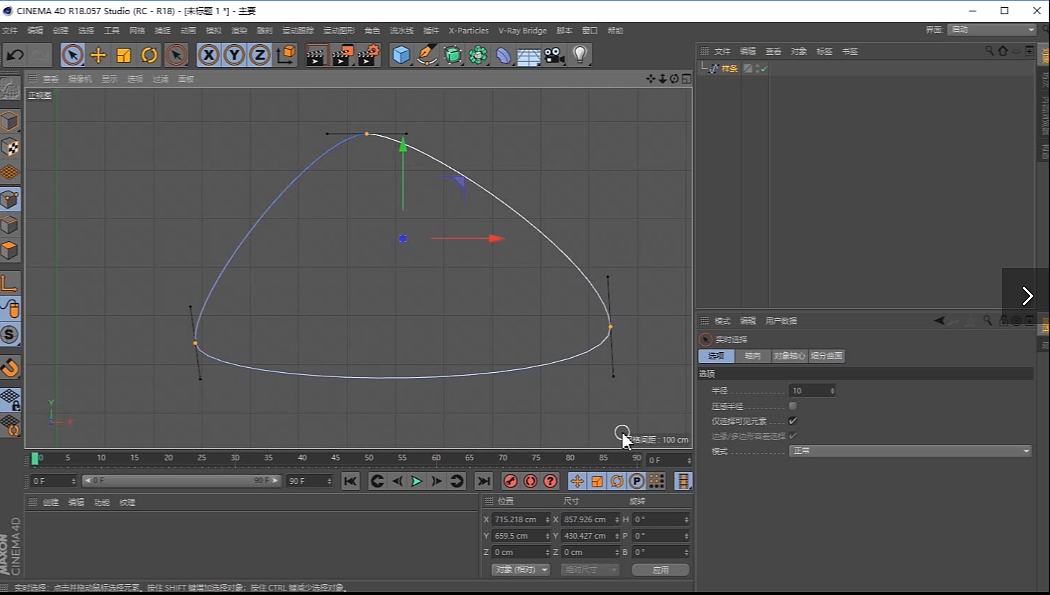Select the Spline Pen tool icon
1050x595 pixels.
[427, 55]
